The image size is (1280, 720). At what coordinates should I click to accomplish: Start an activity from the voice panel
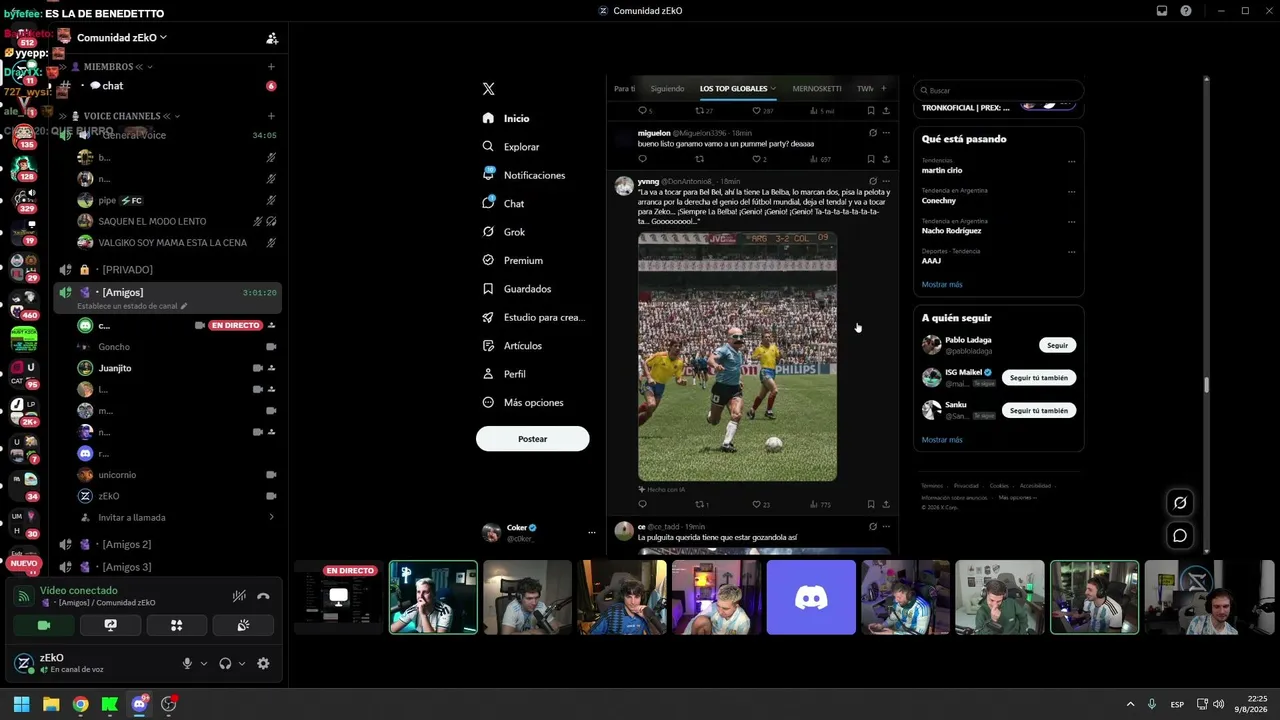(177, 625)
